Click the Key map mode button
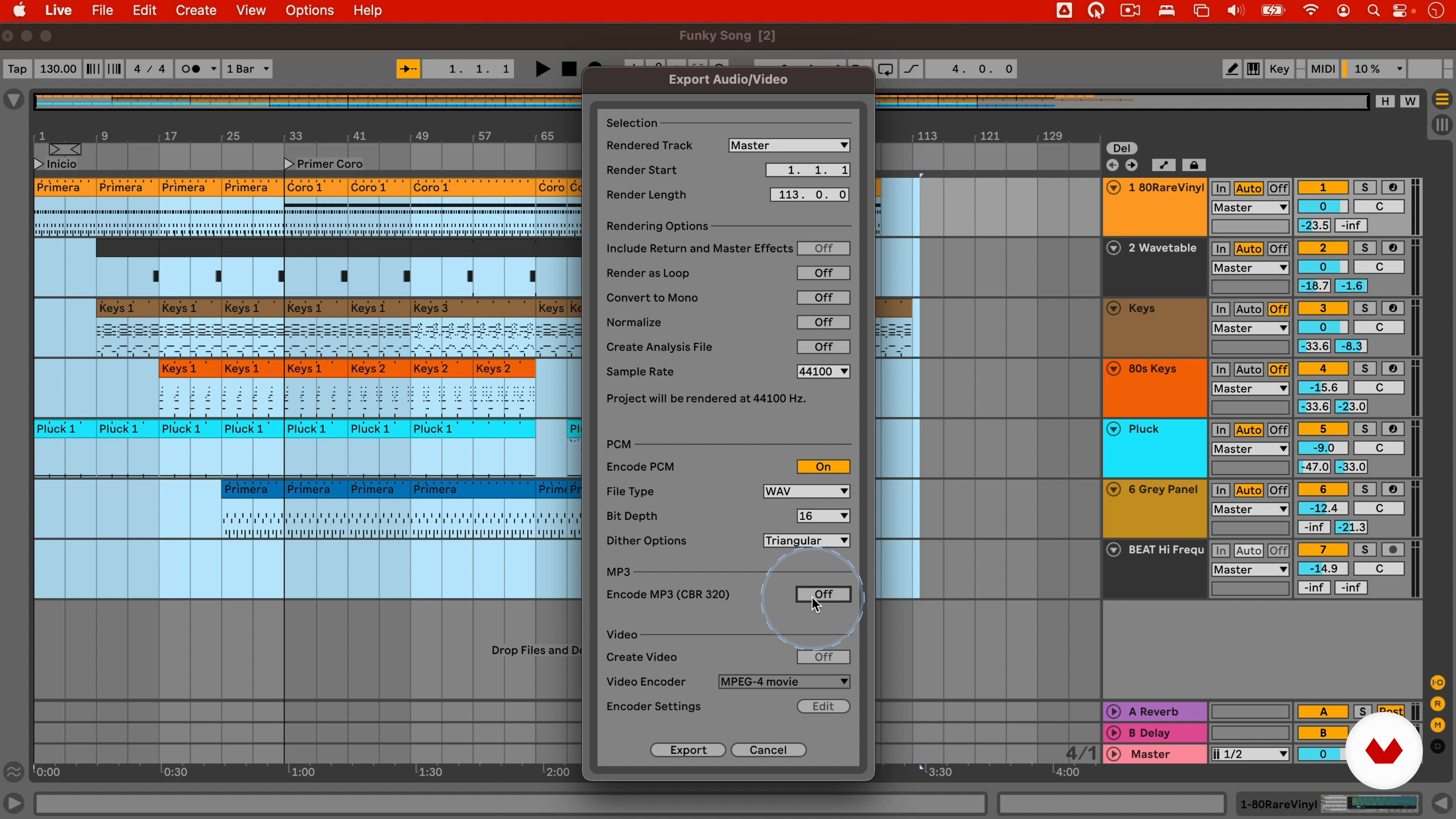The height and width of the screenshot is (819, 1456). (1279, 69)
